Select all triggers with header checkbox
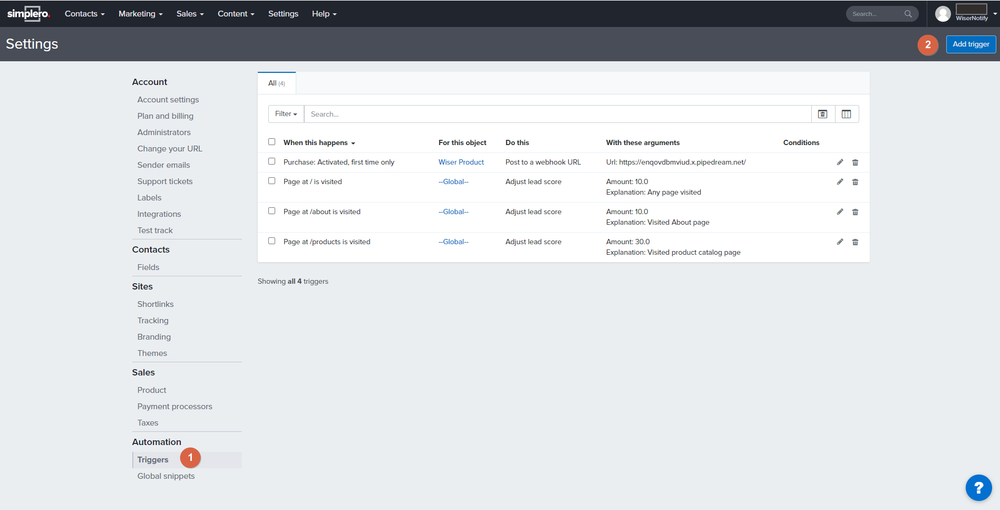 coord(272,142)
